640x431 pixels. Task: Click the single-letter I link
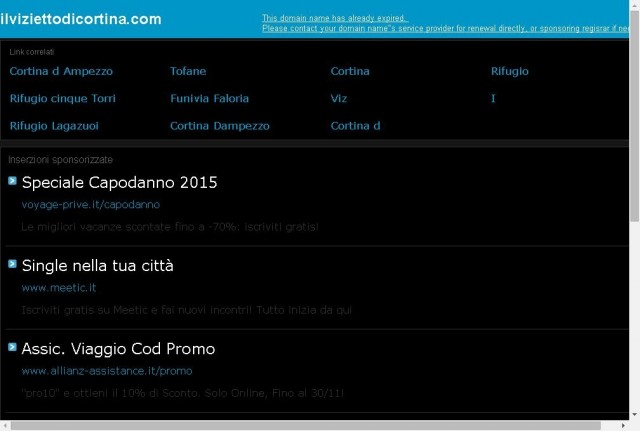tap(493, 98)
